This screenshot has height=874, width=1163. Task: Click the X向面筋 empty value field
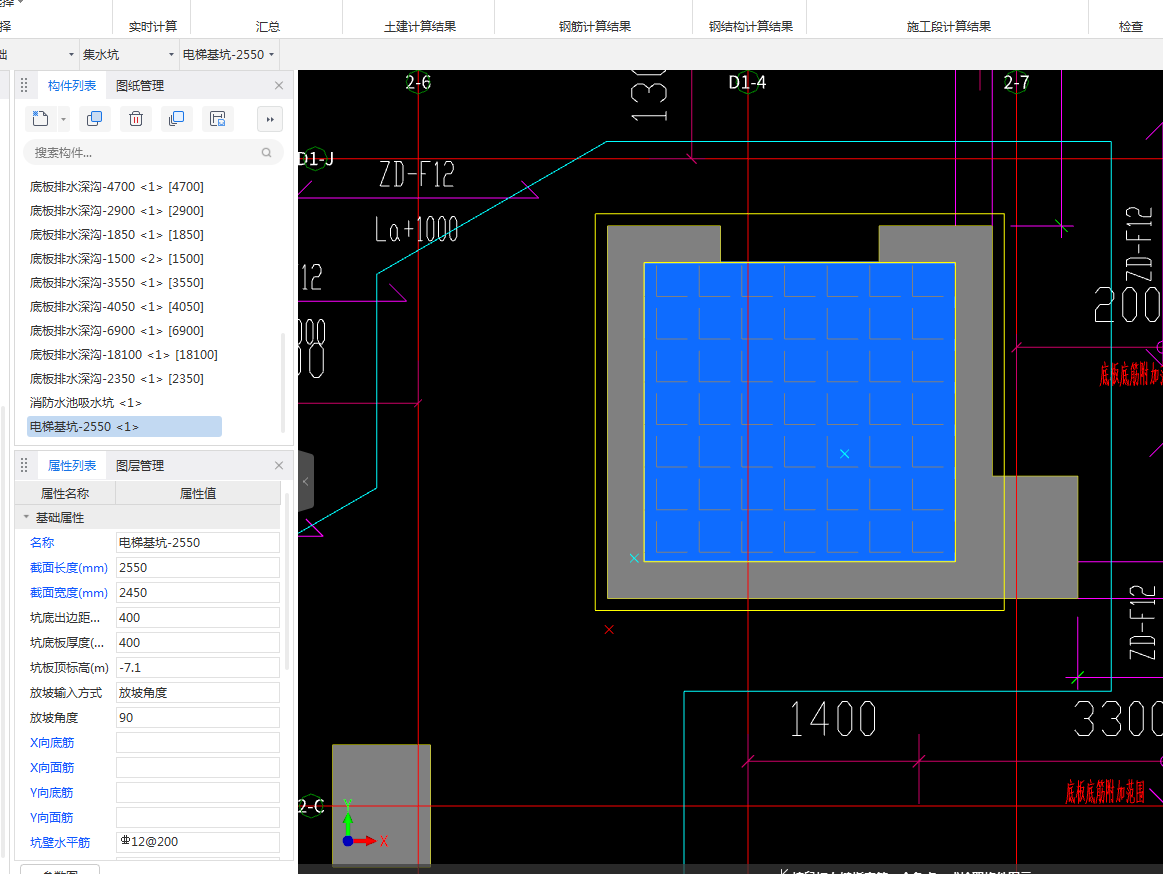[x=197, y=767]
